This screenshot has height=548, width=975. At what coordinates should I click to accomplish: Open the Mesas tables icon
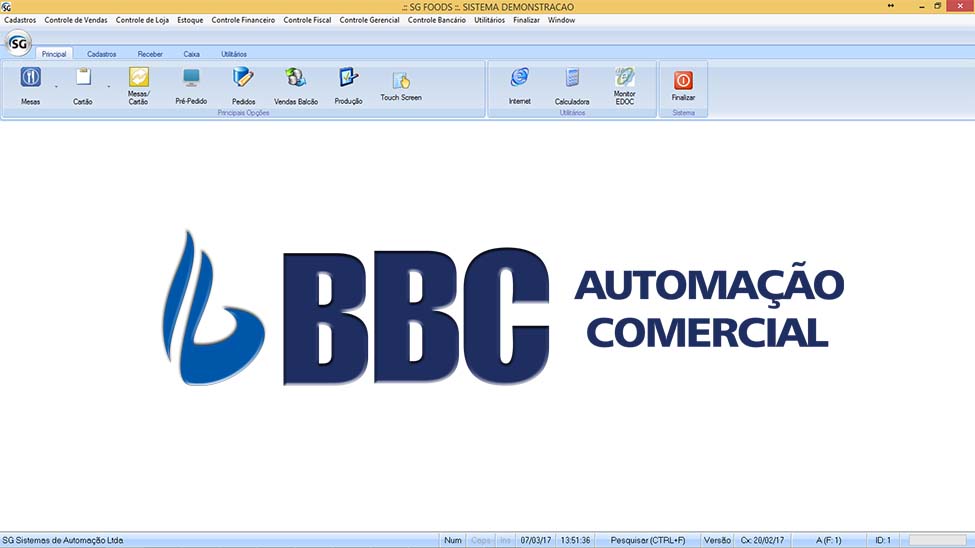pyautogui.click(x=31, y=78)
